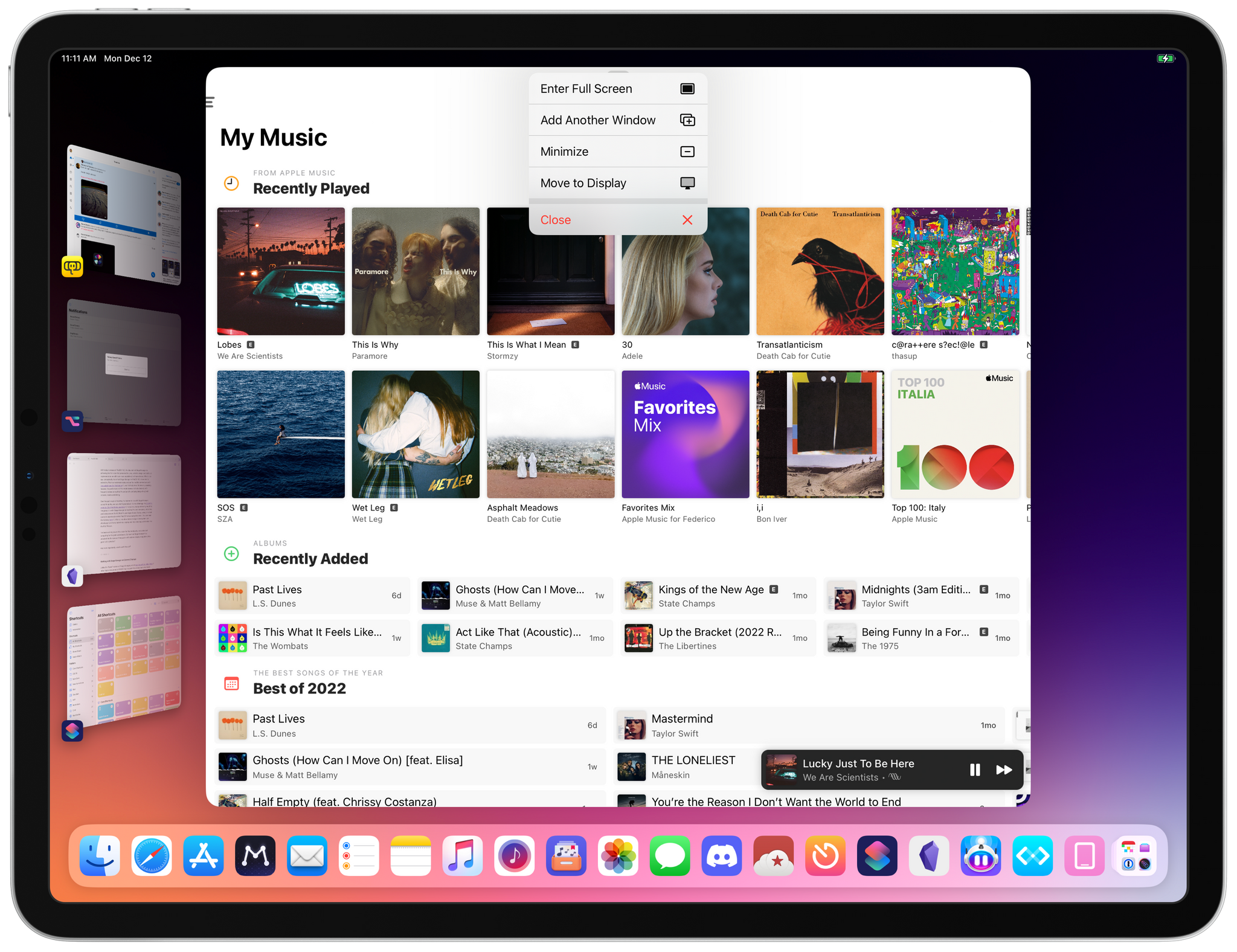Switch to the yellow-icon app stage window

pos(124,214)
